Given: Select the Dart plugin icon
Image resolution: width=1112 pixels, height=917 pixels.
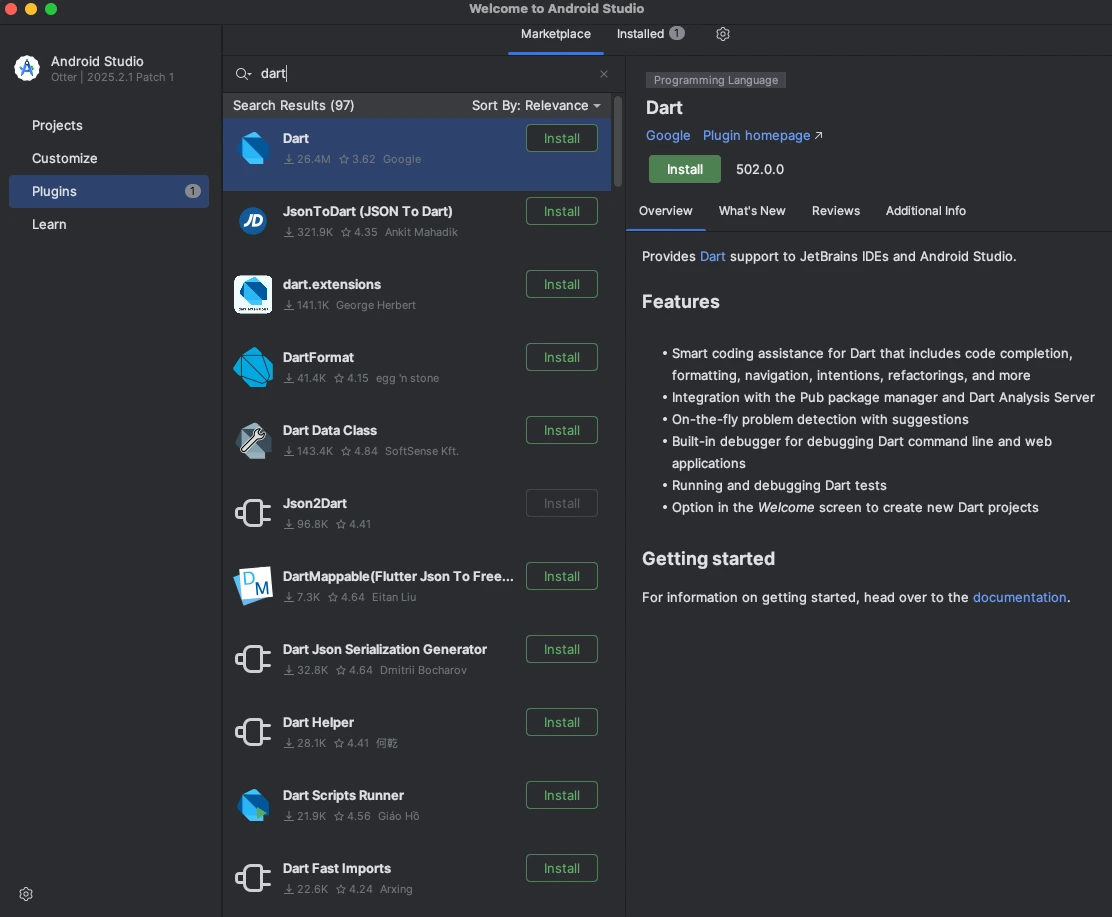Looking at the screenshot, I should pyautogui.click(x=253, y=148).
